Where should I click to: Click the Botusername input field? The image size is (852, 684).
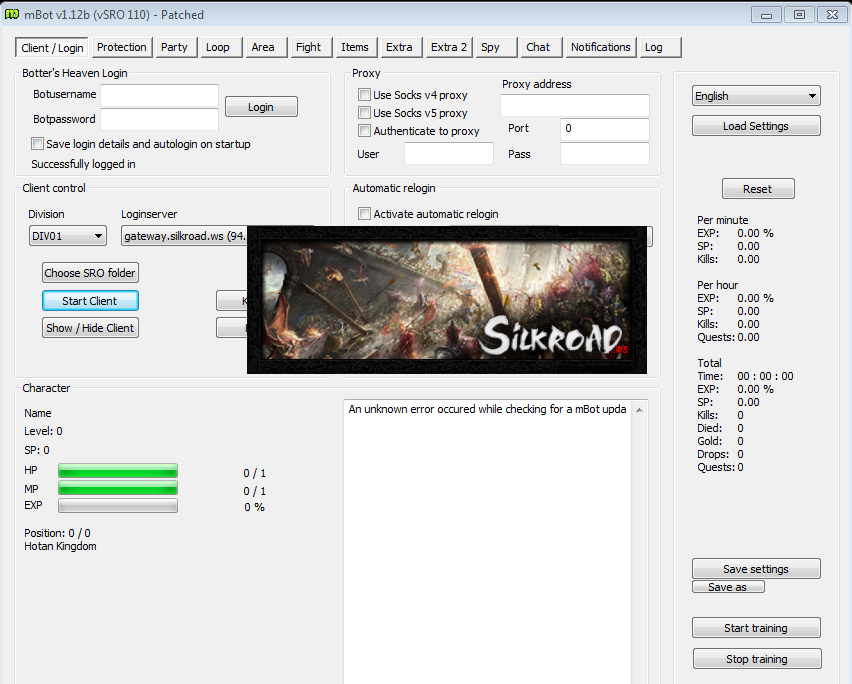coord(160,95)
